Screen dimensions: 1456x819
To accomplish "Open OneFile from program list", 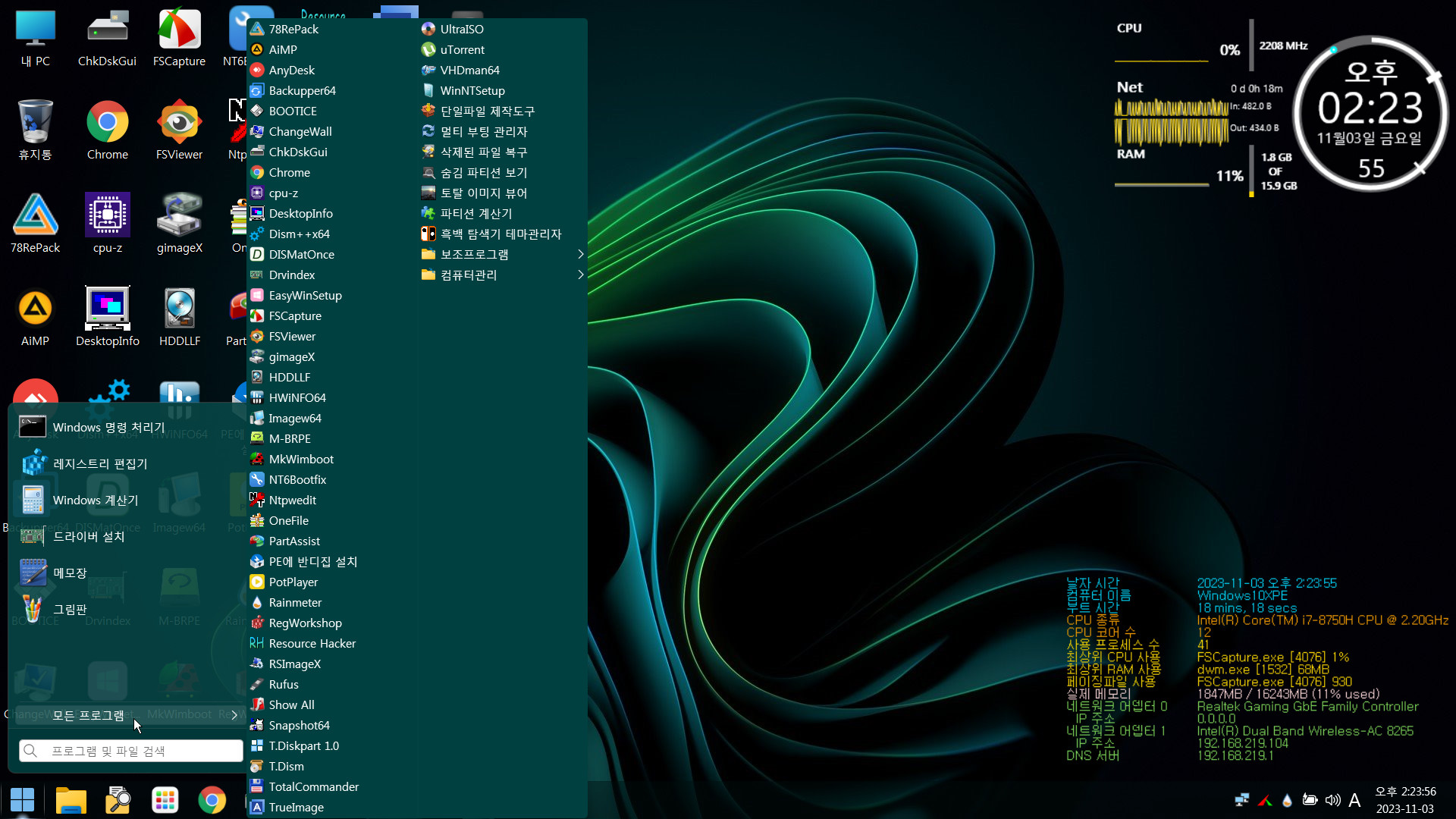I will click(331, 520).
